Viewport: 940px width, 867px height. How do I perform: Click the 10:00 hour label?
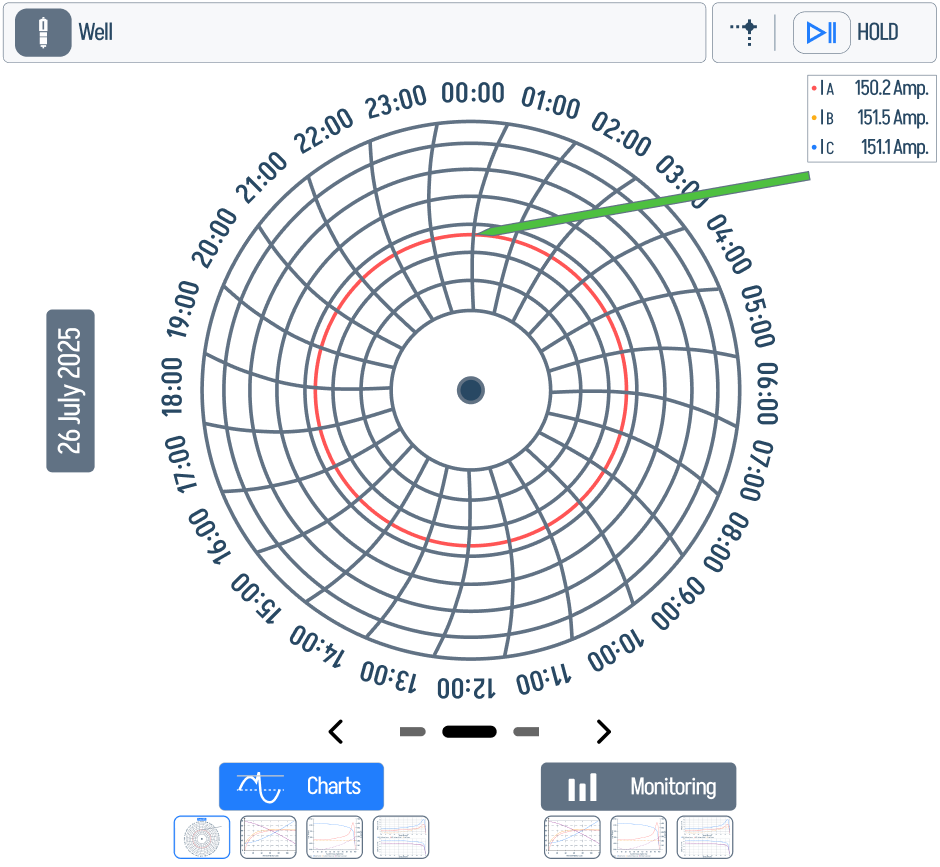pos(615,651)
